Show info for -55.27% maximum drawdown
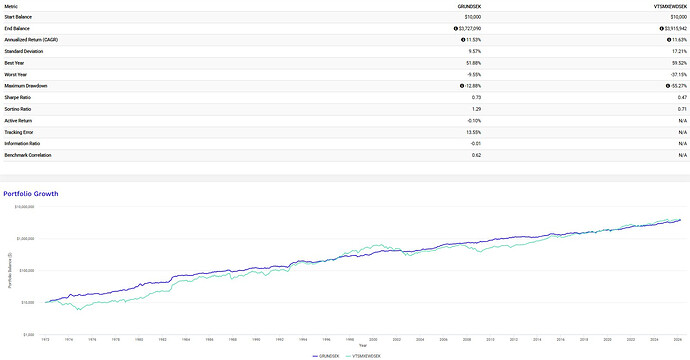The height and width of the screenshot is (360, 690). pyautogui.click(x=668, y=86)
